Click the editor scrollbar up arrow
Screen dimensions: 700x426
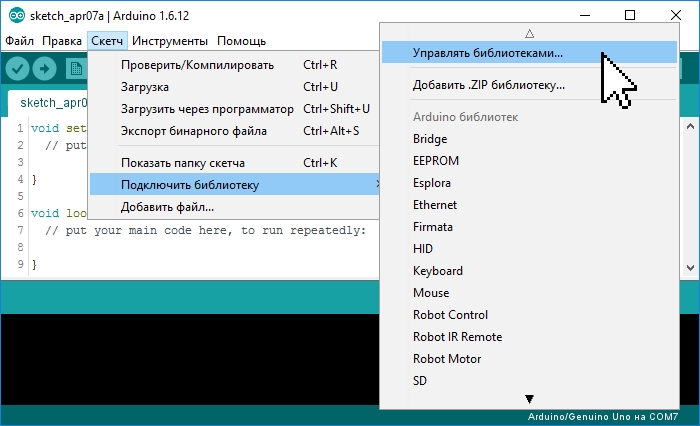click(690, 126)
